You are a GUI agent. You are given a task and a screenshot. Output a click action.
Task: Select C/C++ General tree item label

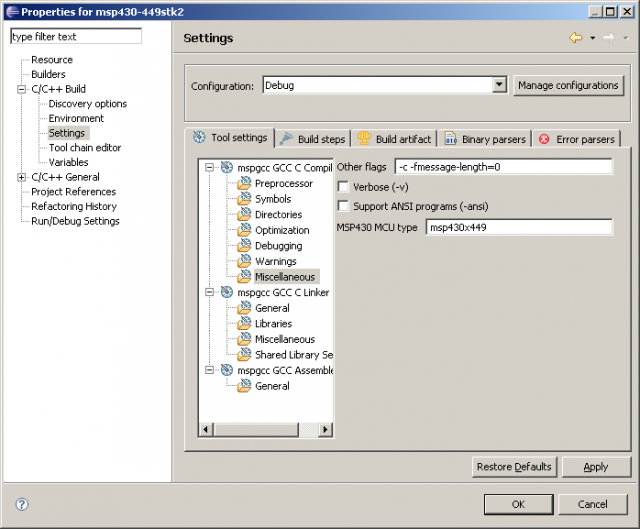tap(65, 177)
